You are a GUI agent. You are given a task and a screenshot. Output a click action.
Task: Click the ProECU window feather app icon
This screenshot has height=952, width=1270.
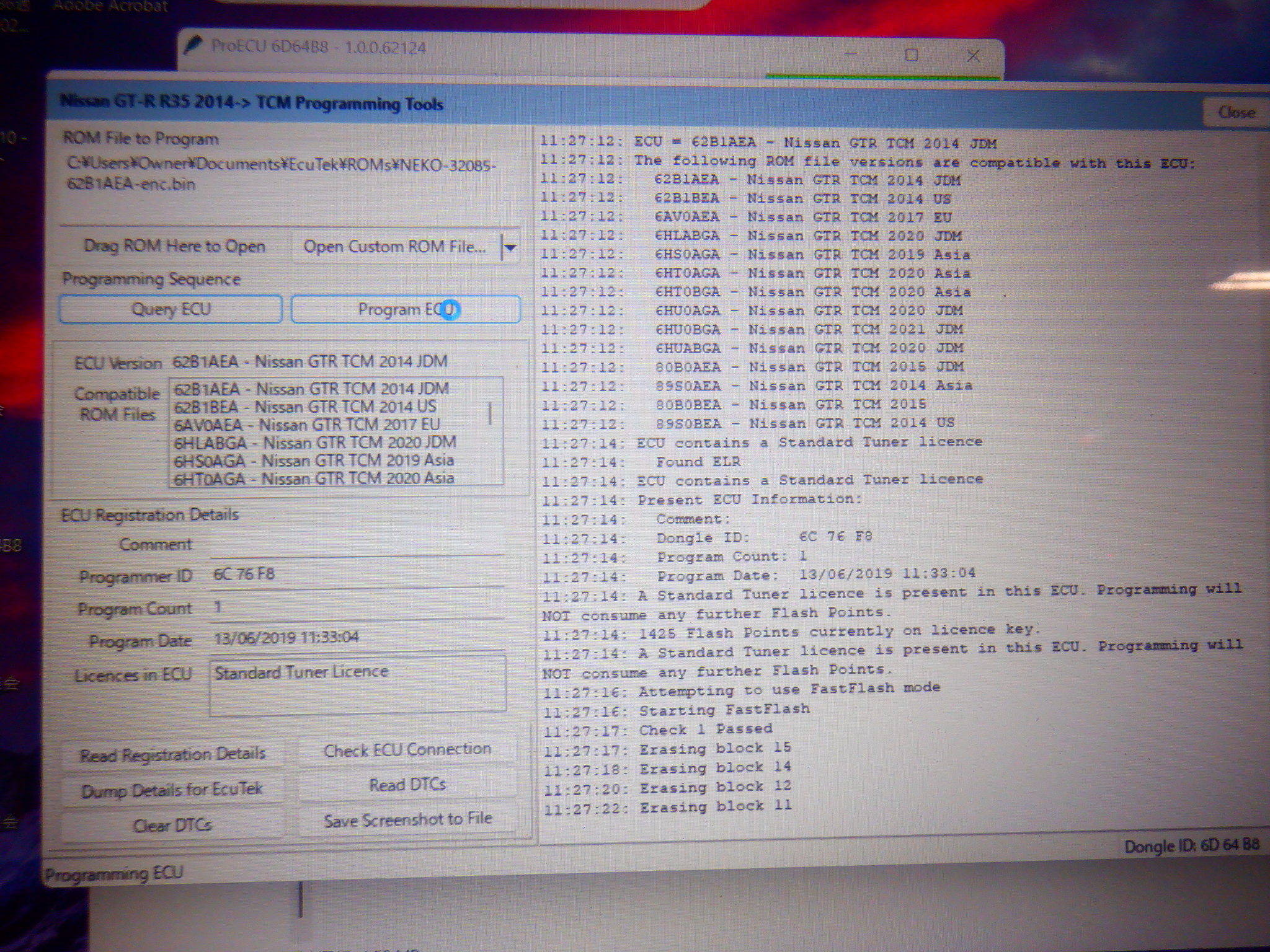pos(195,46)
